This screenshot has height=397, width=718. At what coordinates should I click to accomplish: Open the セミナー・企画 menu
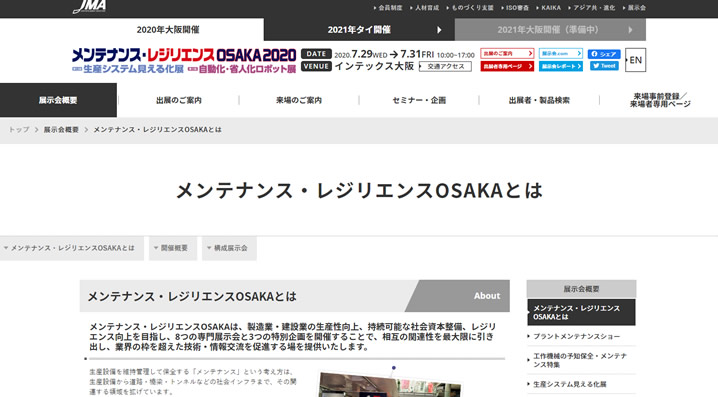pos(419,100)
